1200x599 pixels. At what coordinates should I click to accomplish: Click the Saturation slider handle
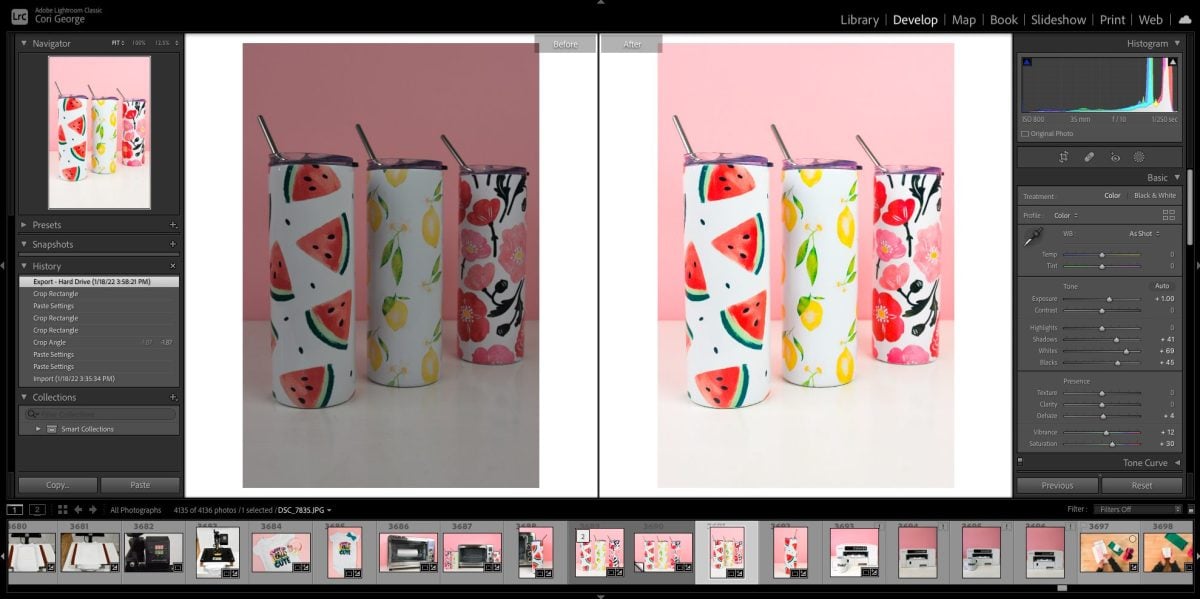pyautogui.click(x=1112, y=444)
